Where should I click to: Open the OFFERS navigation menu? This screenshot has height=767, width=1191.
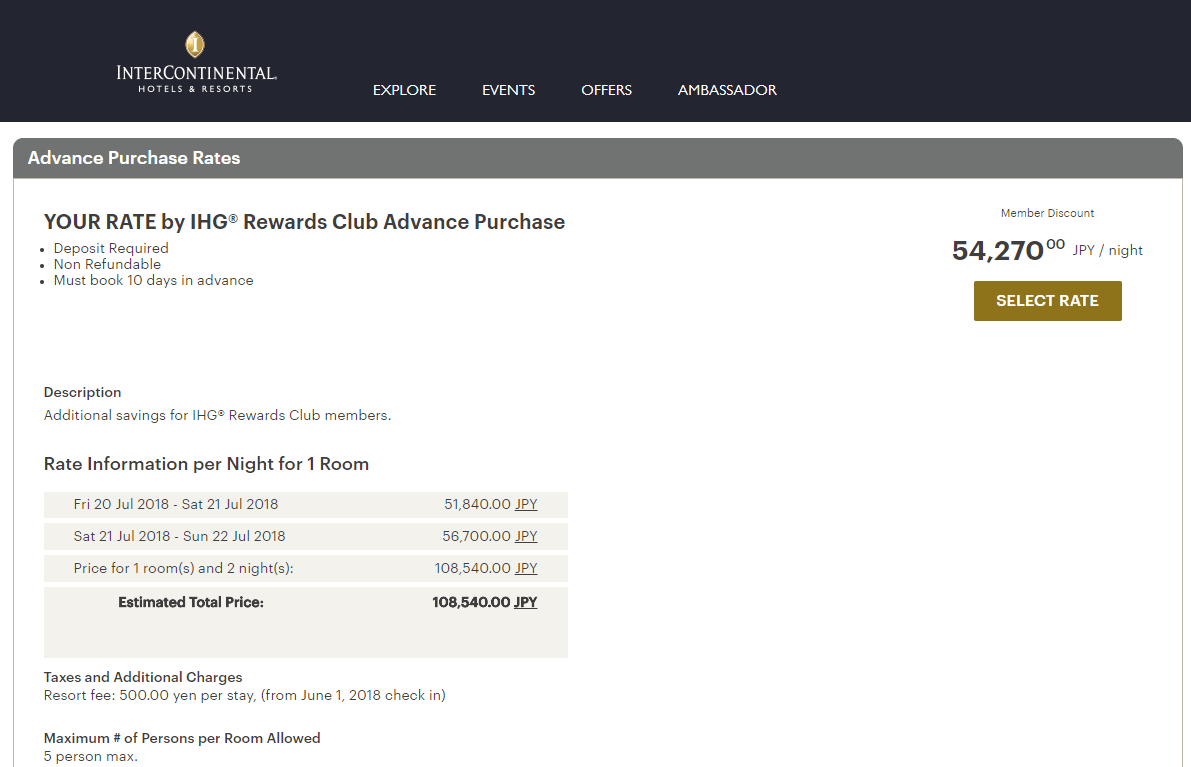[x=606, y=90]
